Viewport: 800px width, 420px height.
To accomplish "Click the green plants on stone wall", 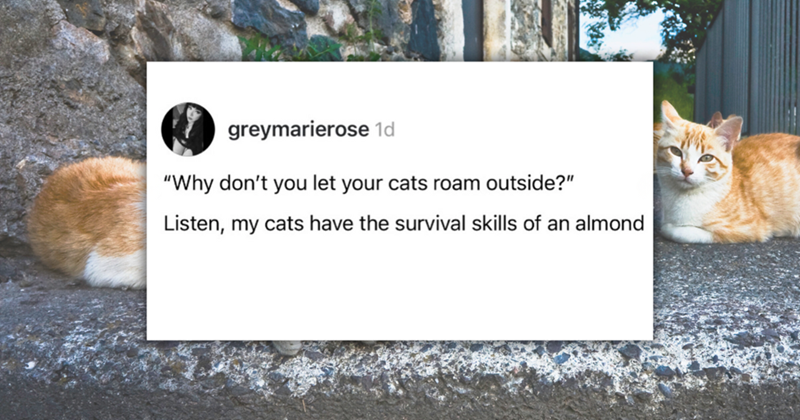I will [291, 48].
